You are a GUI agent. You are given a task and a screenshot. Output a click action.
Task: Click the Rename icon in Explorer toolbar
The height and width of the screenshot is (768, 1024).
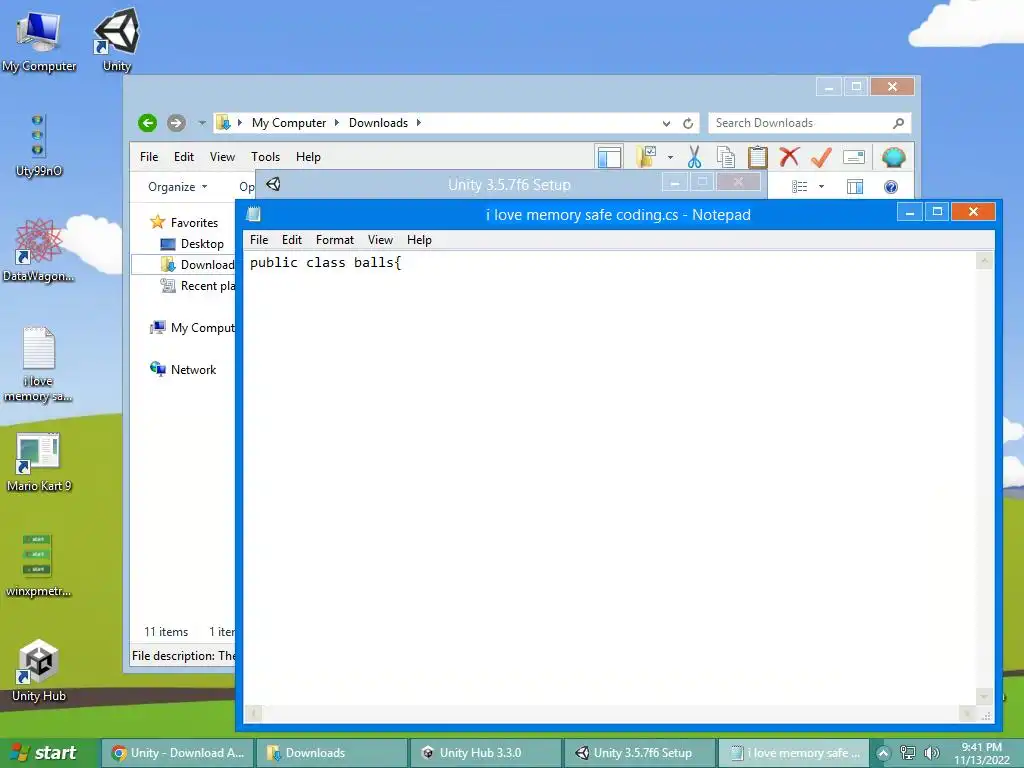pyautogui.click(x=854, y=157)
